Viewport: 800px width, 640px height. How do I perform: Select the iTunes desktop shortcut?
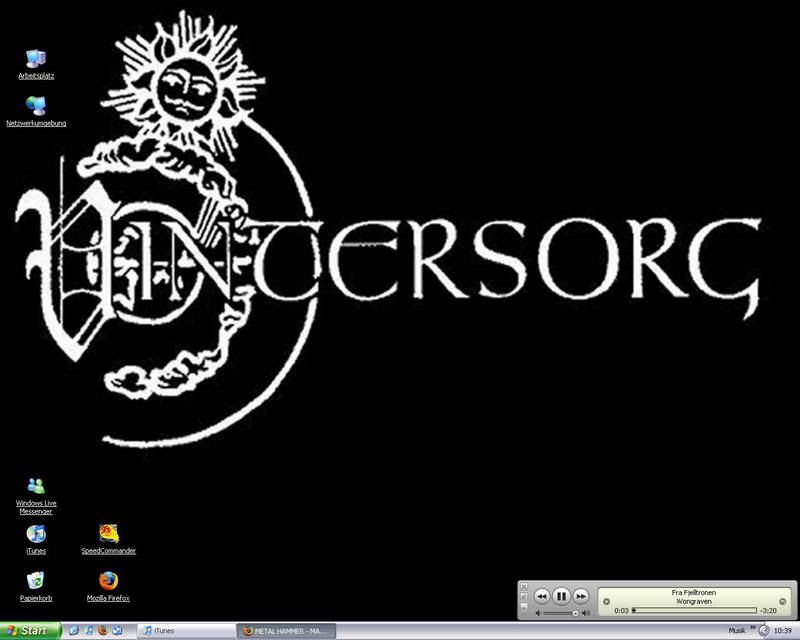[36, 539]
